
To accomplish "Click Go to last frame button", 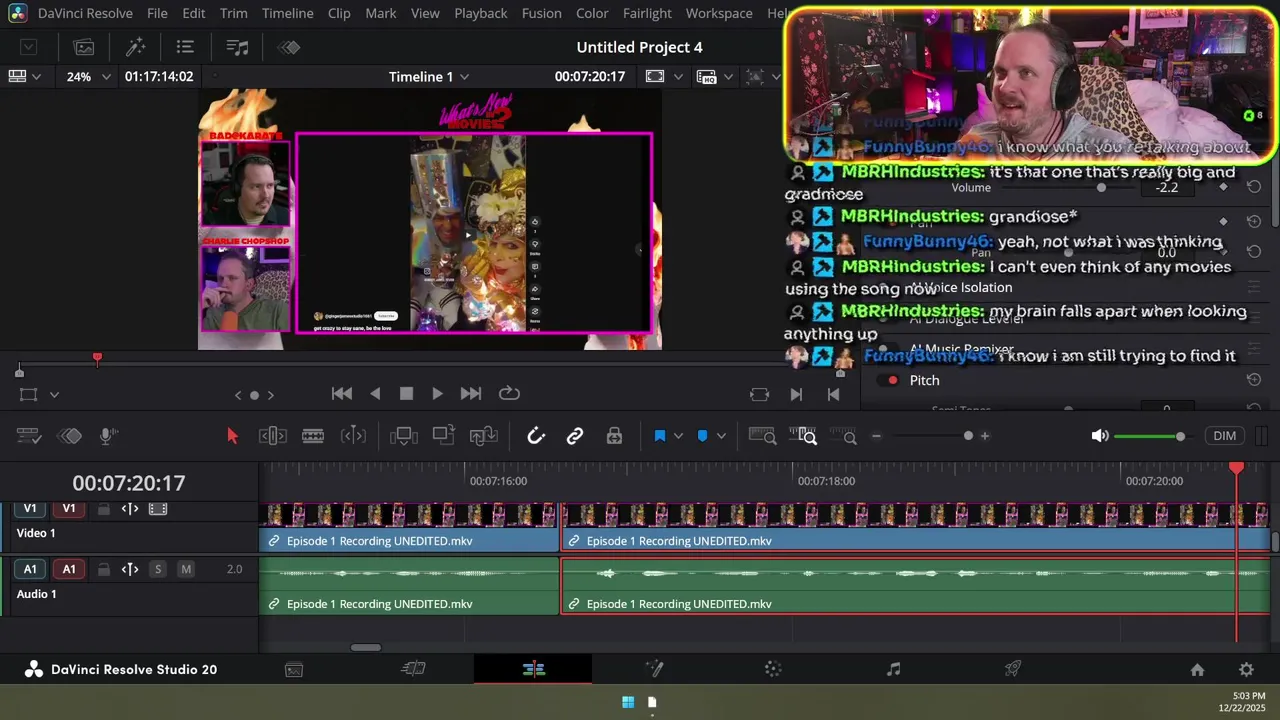I will pos(470,394).
